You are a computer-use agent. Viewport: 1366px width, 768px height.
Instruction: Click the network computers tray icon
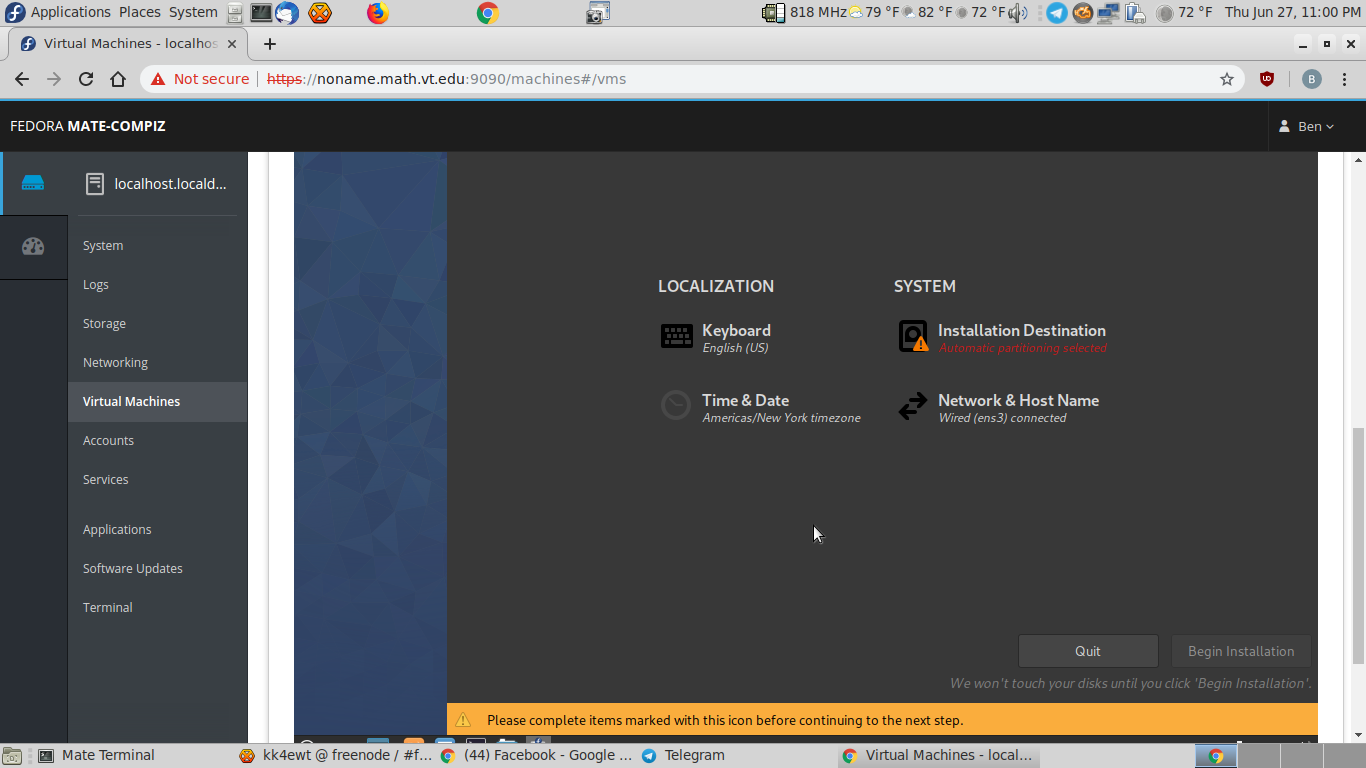[x=1108, y=13]
